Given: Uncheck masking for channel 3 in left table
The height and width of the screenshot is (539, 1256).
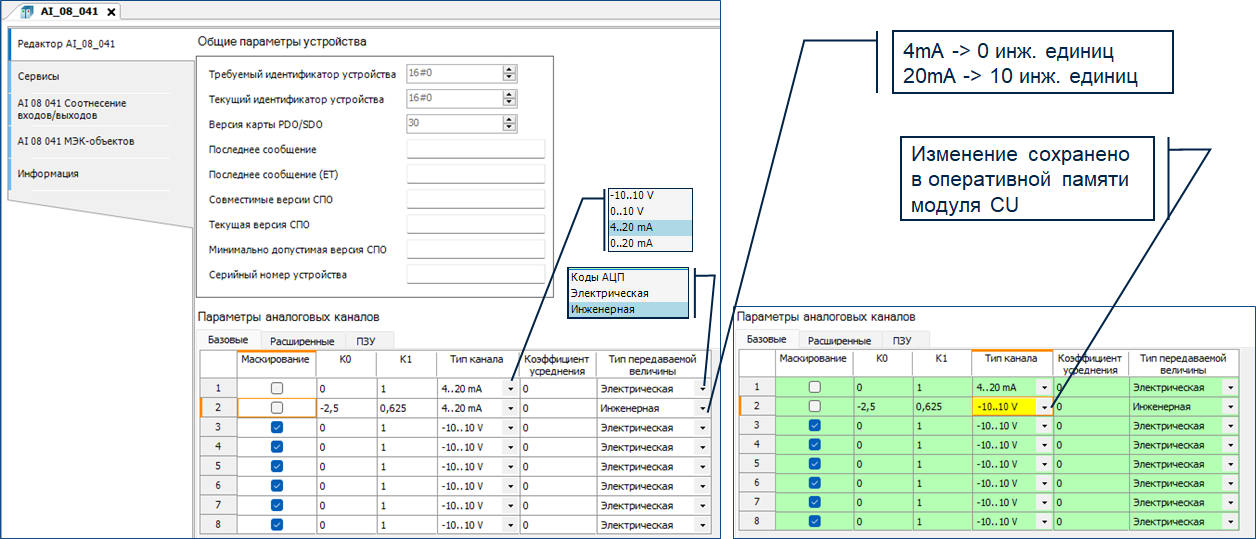Looking at the screenshot, I should coord(277,427).
